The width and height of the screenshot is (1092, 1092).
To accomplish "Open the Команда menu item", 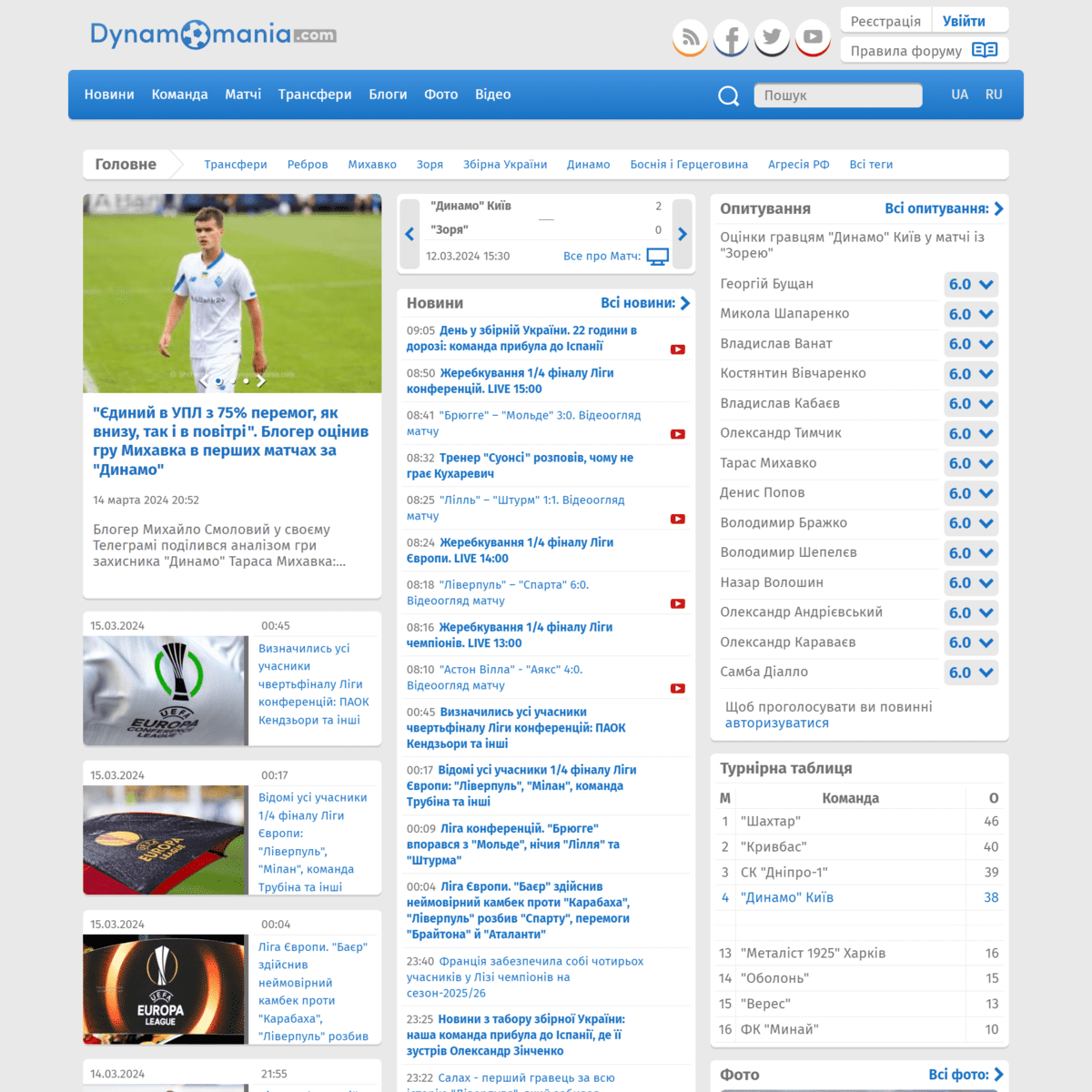I will click(179, 95).
